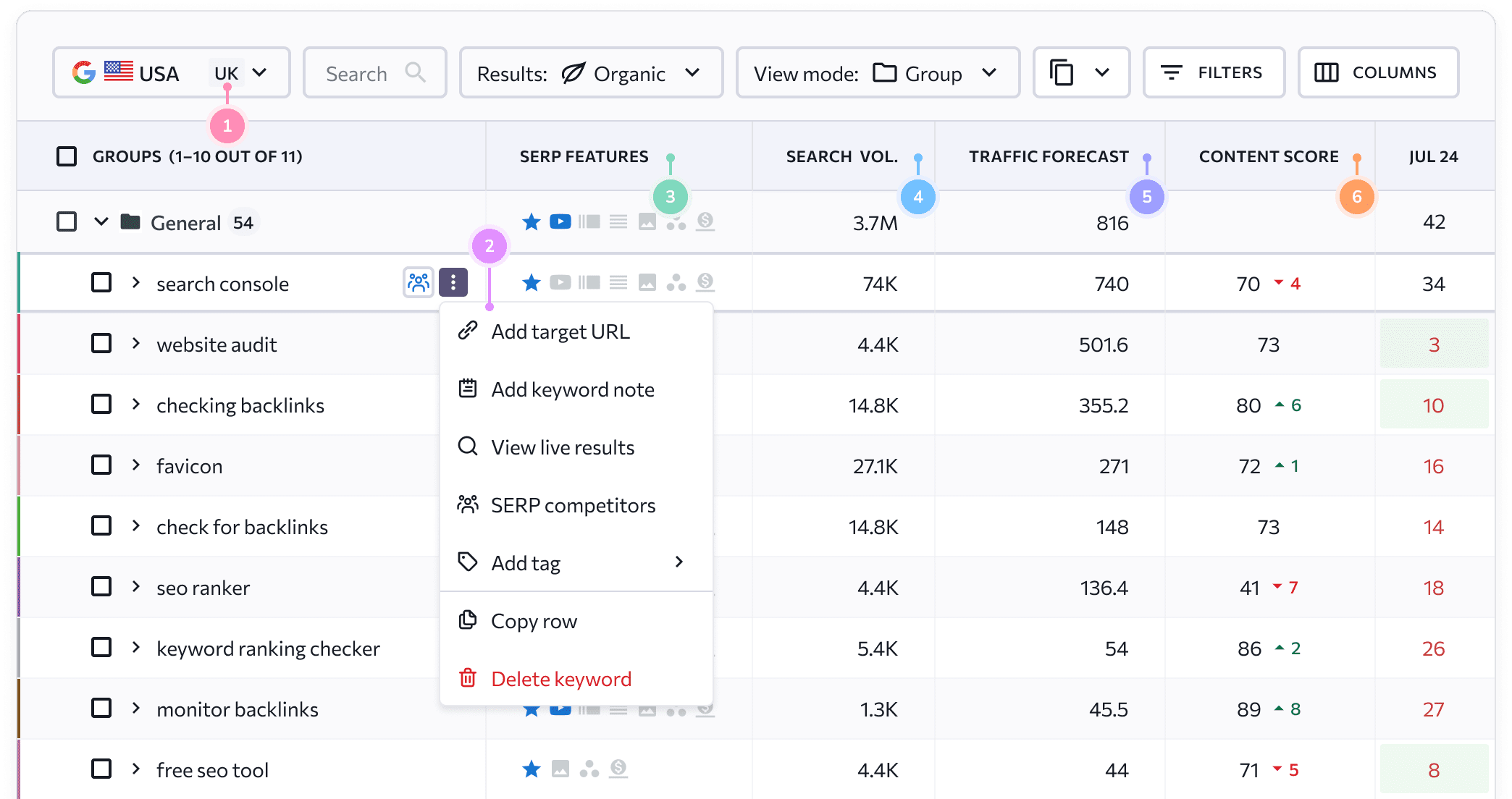Open the Results Organic dropdown
Image resolution: width=1512 pixels, height=799 pixels.
coord(591,72)
